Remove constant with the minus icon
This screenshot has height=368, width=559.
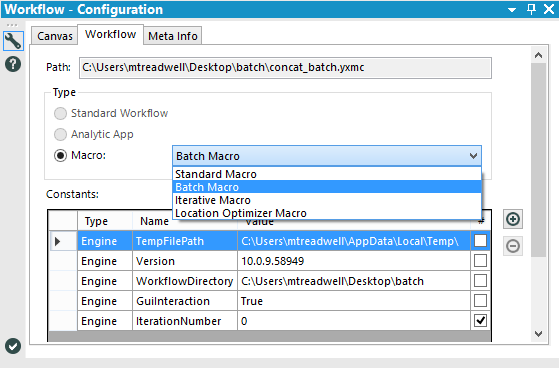[513, 246]
